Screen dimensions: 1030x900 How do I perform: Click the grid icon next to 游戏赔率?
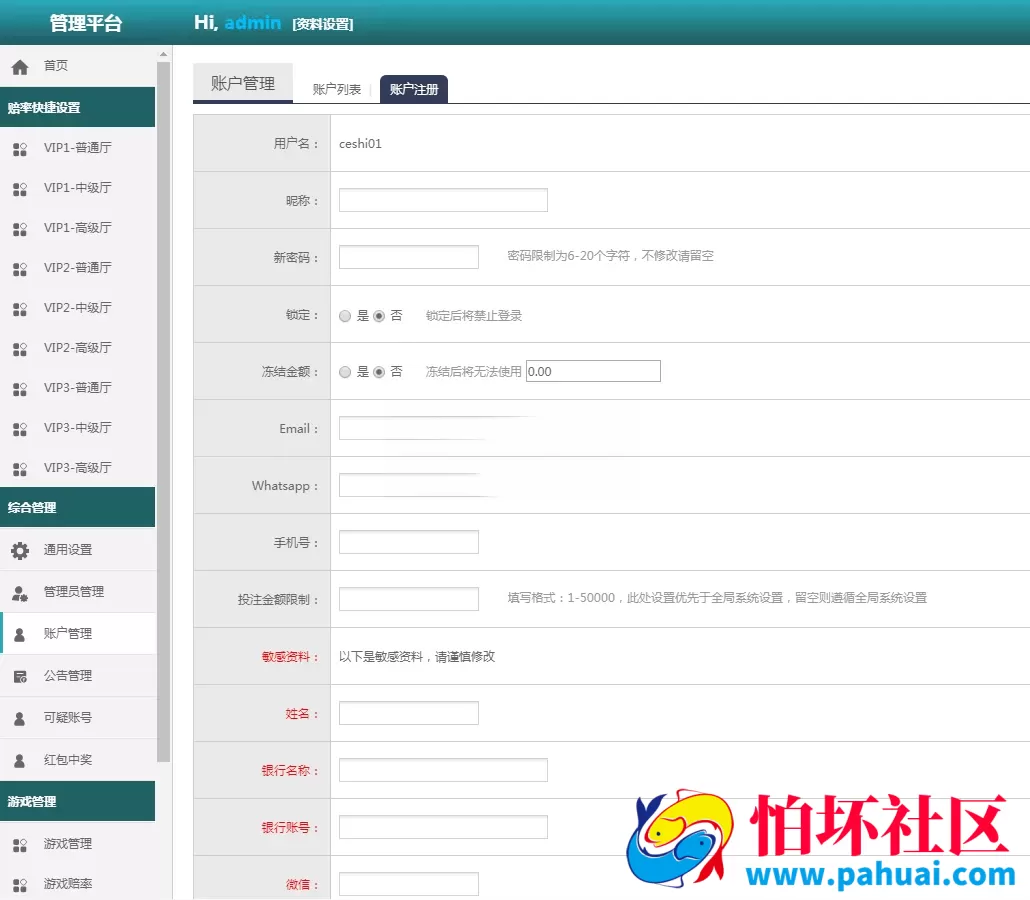[20, 885]
